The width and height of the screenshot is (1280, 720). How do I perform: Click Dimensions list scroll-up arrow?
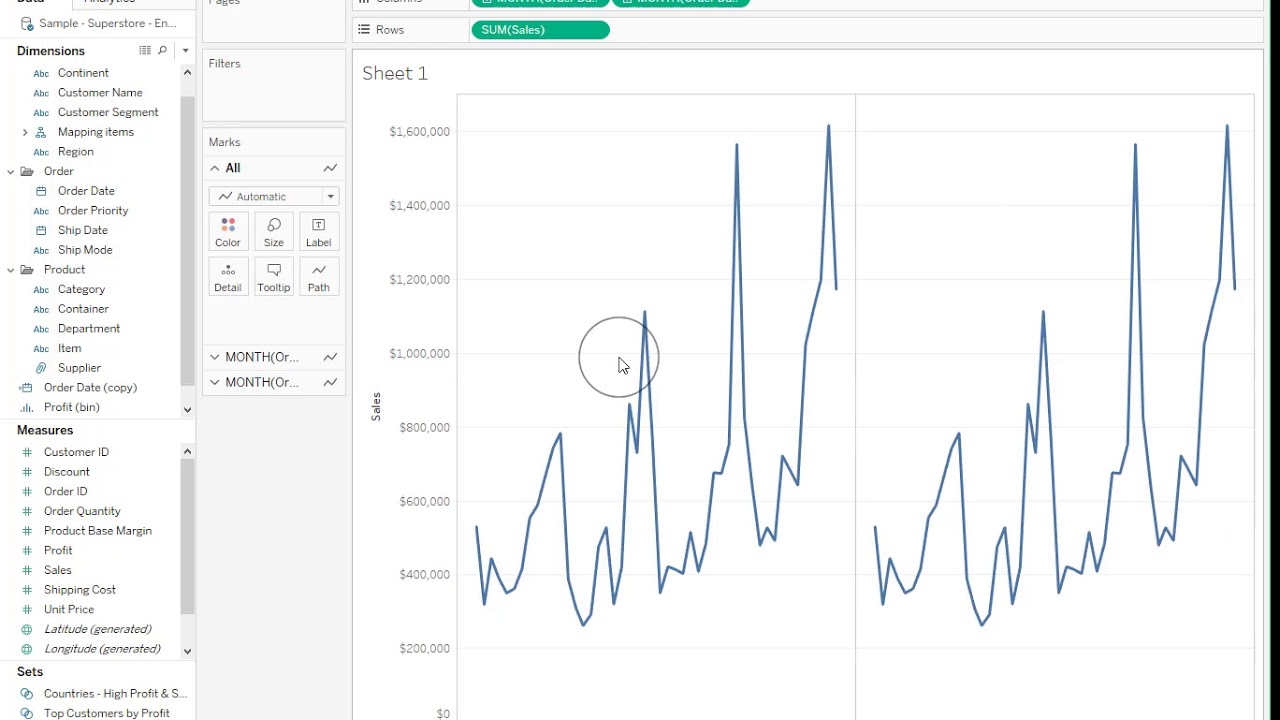pos(187,72)
